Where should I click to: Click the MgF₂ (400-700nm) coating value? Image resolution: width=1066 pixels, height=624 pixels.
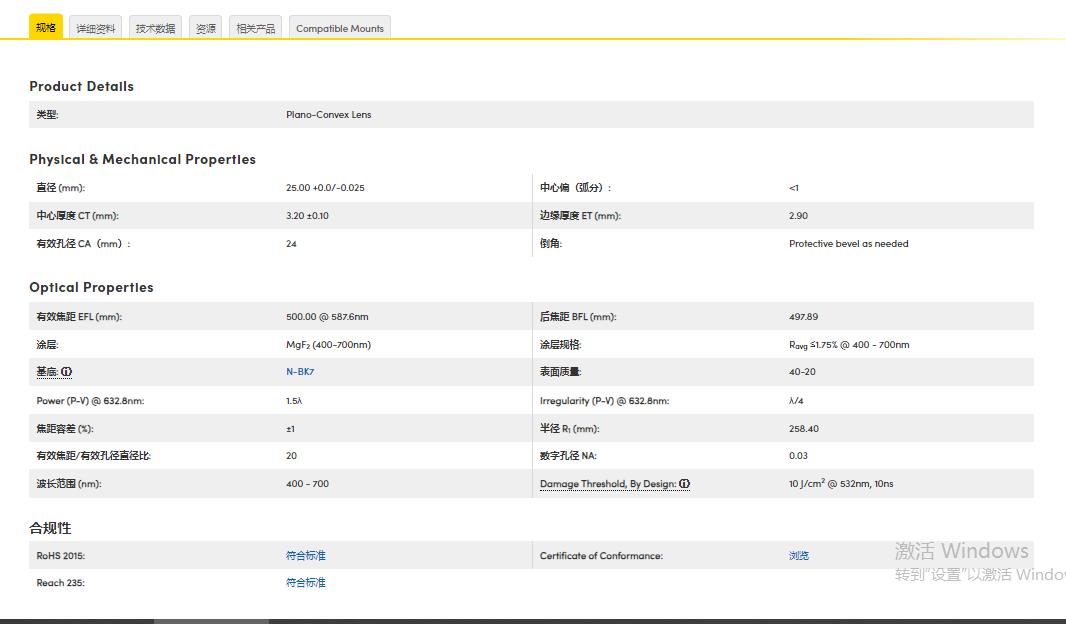328,345
